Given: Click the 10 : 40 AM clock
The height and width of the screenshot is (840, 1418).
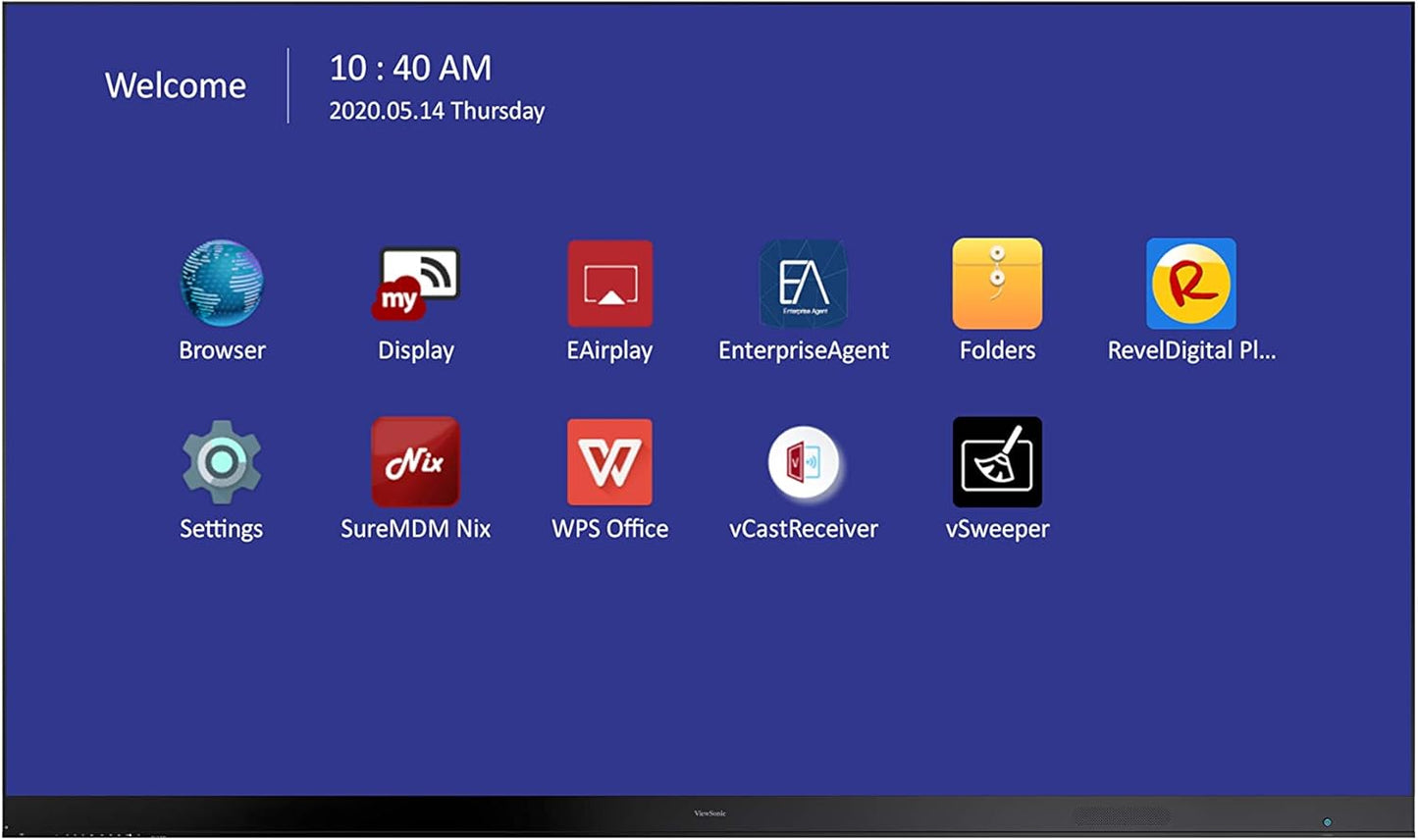Looking at the screenshot, I should [x=410, y=68].
